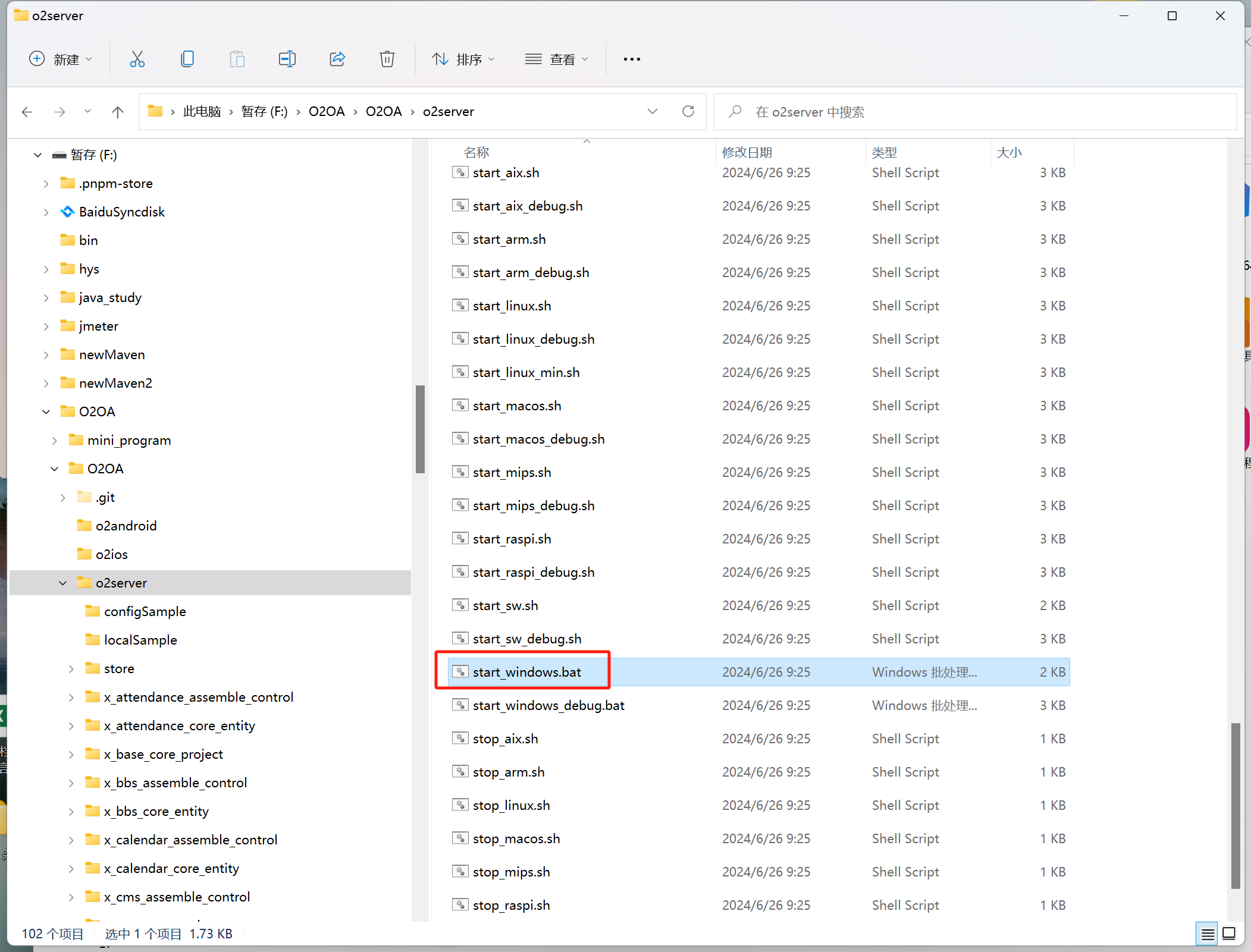Viewport: 1251px width, 952px height.
Task: Select start_windows_debug.bat file
Action: [x=548, y=705]
